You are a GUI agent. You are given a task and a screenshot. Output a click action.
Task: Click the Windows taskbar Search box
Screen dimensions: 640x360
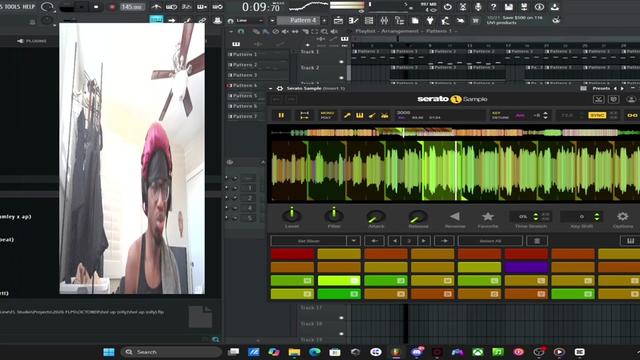click(171, 352)
